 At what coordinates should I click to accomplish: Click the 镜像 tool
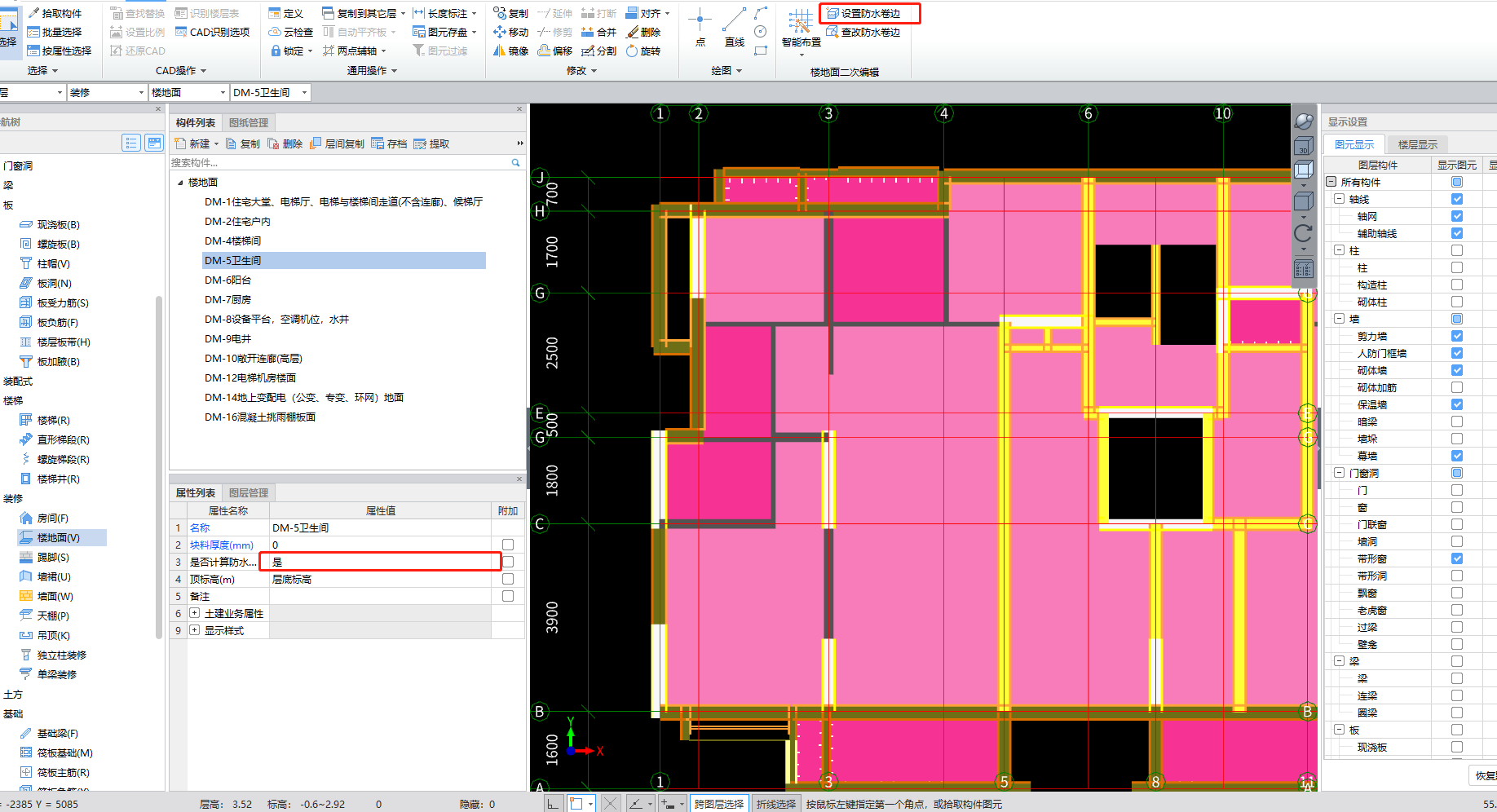coord(510,51)
